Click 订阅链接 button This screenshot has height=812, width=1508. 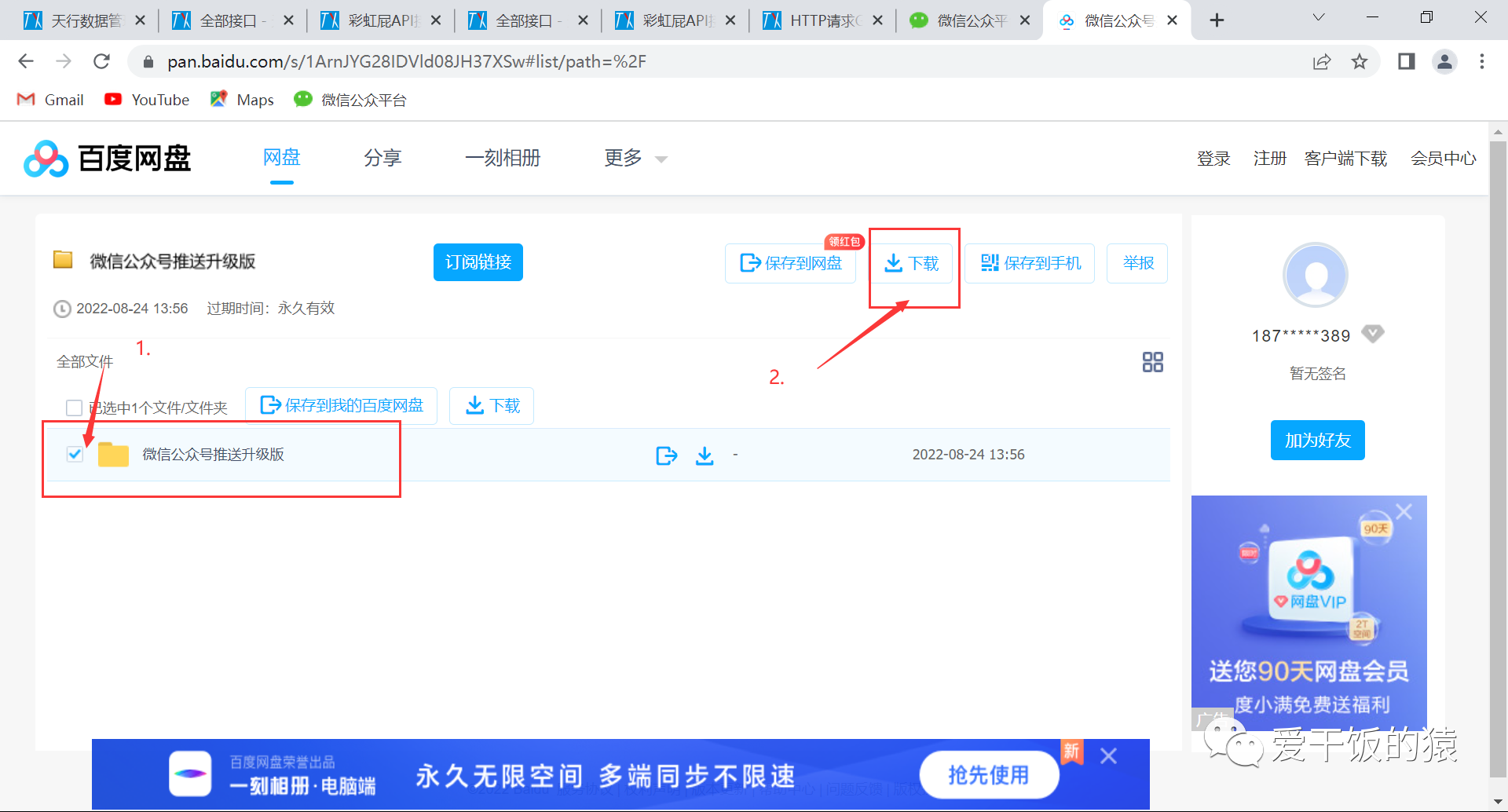coord(478,262)
